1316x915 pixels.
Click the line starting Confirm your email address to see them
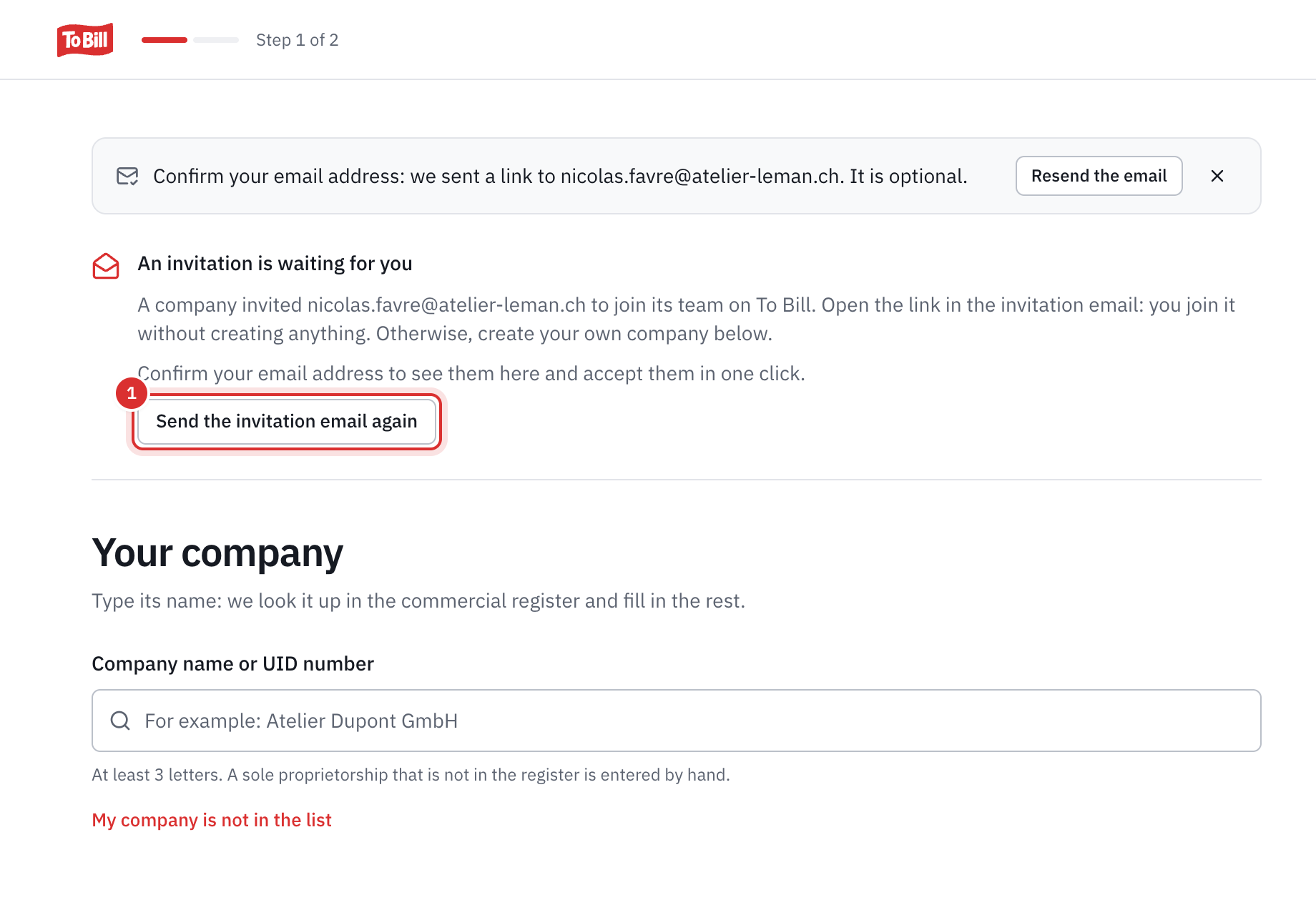(471, 374)
